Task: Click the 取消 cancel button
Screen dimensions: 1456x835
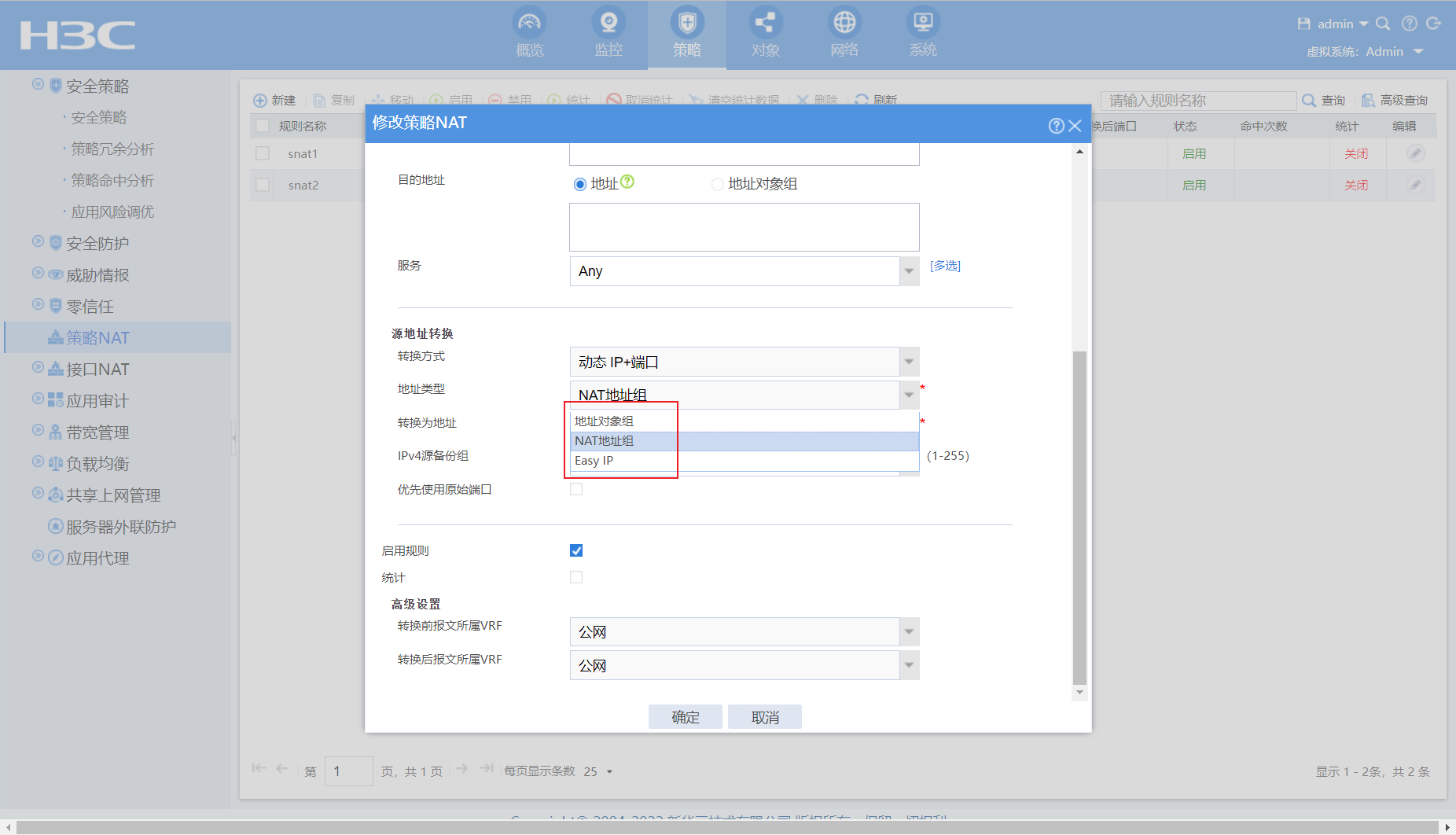Action: (765, 716)
